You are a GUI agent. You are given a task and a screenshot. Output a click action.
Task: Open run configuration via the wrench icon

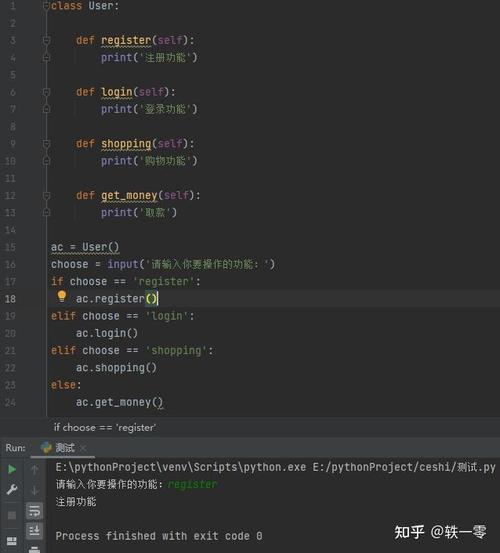click(12, 490)
